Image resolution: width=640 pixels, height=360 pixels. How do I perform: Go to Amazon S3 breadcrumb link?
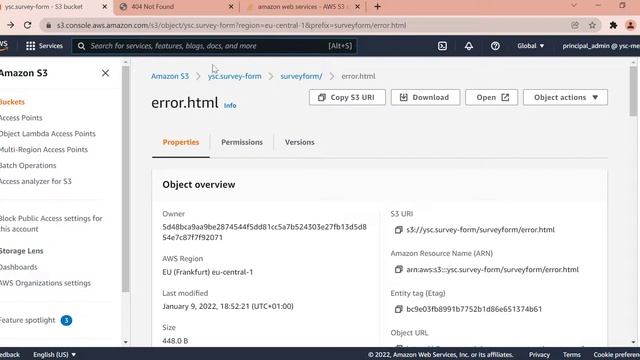(x=170, y=76)
